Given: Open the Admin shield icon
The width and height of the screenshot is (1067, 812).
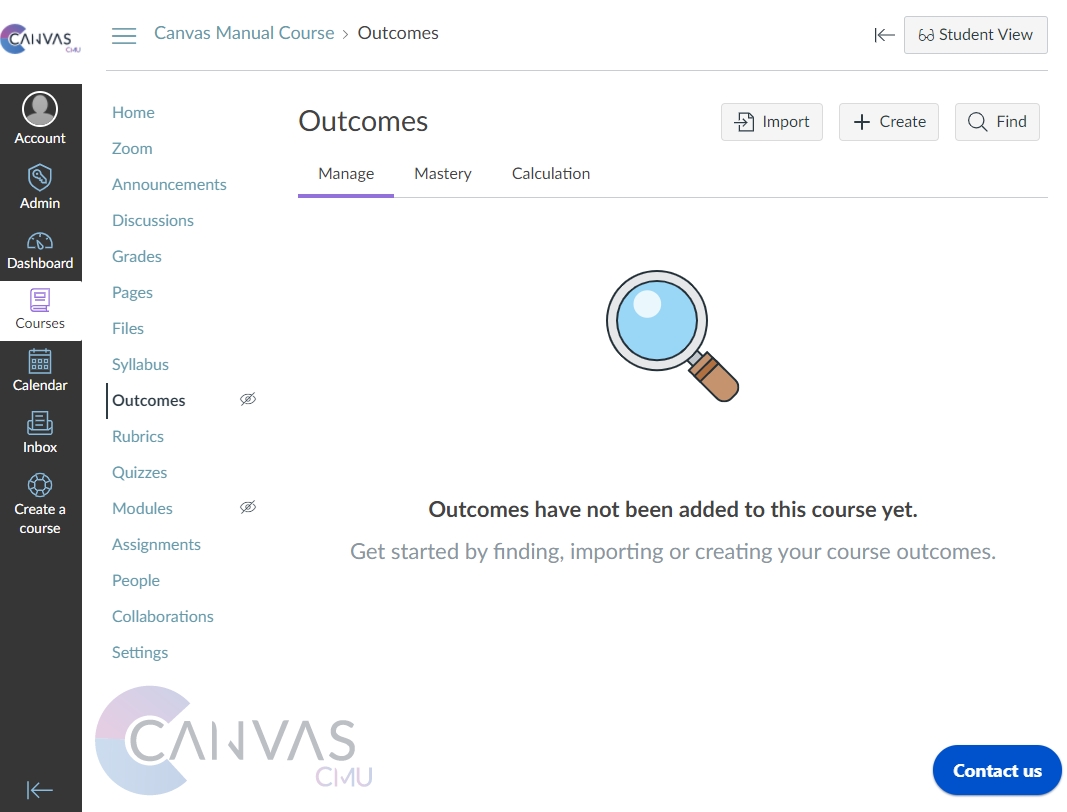Looking at the screenshot, I should (x=40, y=178).
